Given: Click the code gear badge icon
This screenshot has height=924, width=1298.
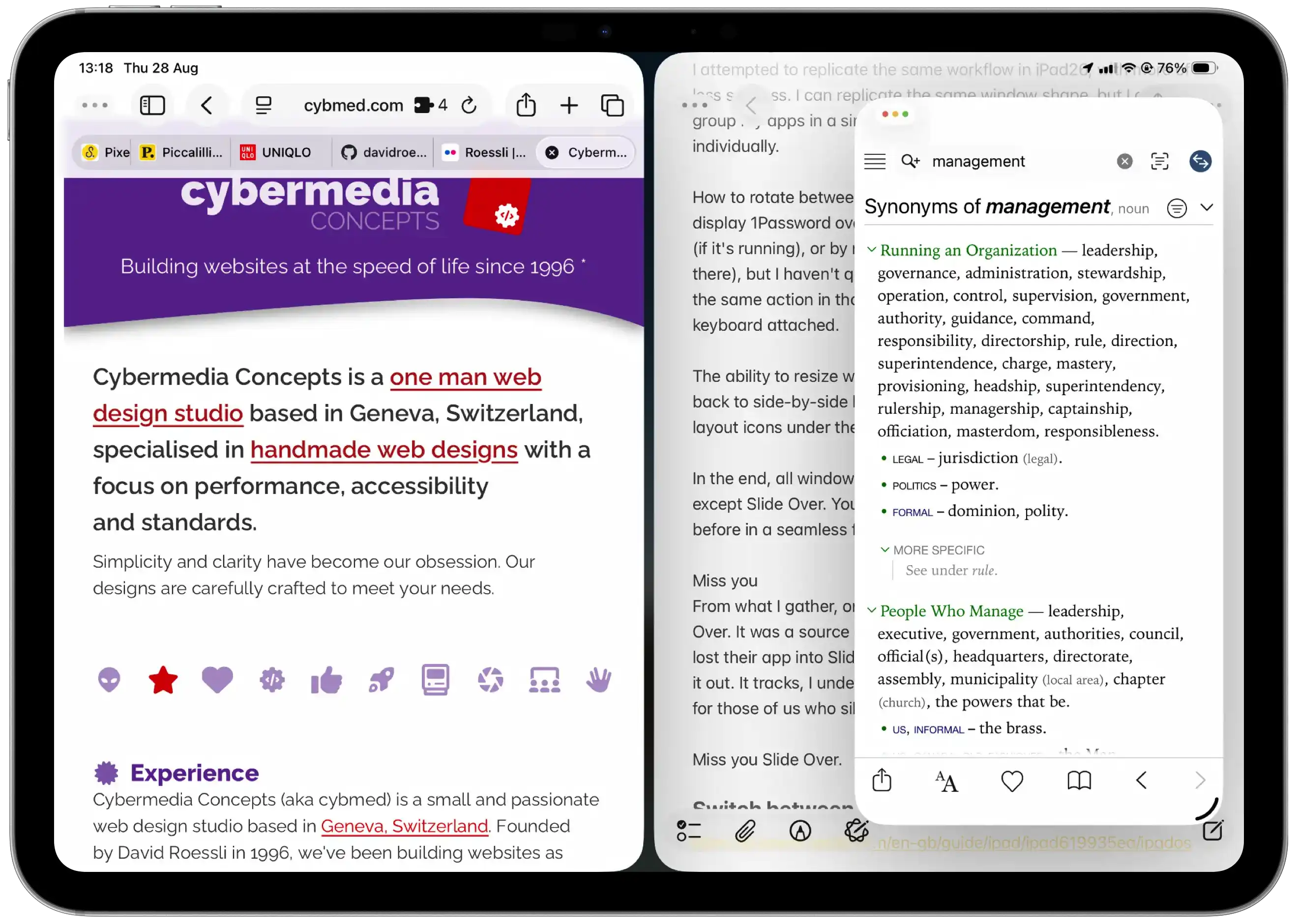Looking at the screenshot, I should click(272, 679).
